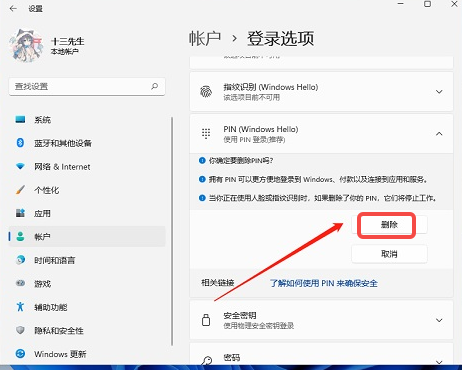Click 取消 to cancel PIN removal

tap(389, 254)
